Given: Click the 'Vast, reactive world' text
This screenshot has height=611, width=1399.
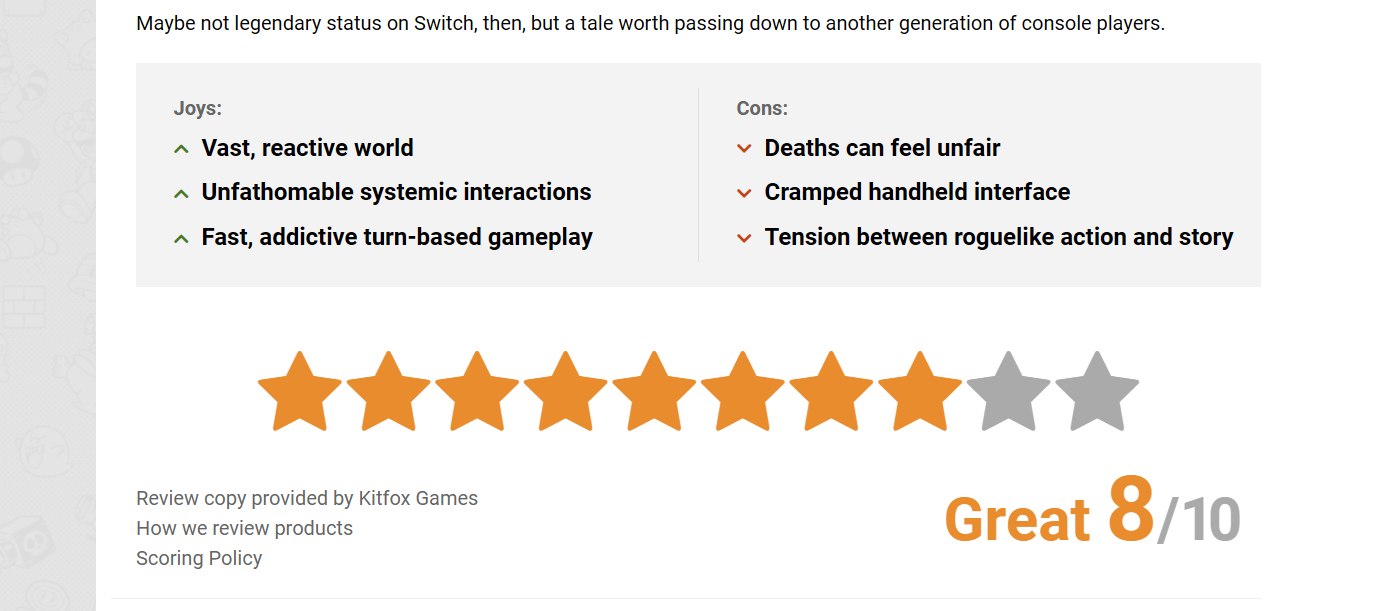Looking at the screenshot, I should click(307, 148).
